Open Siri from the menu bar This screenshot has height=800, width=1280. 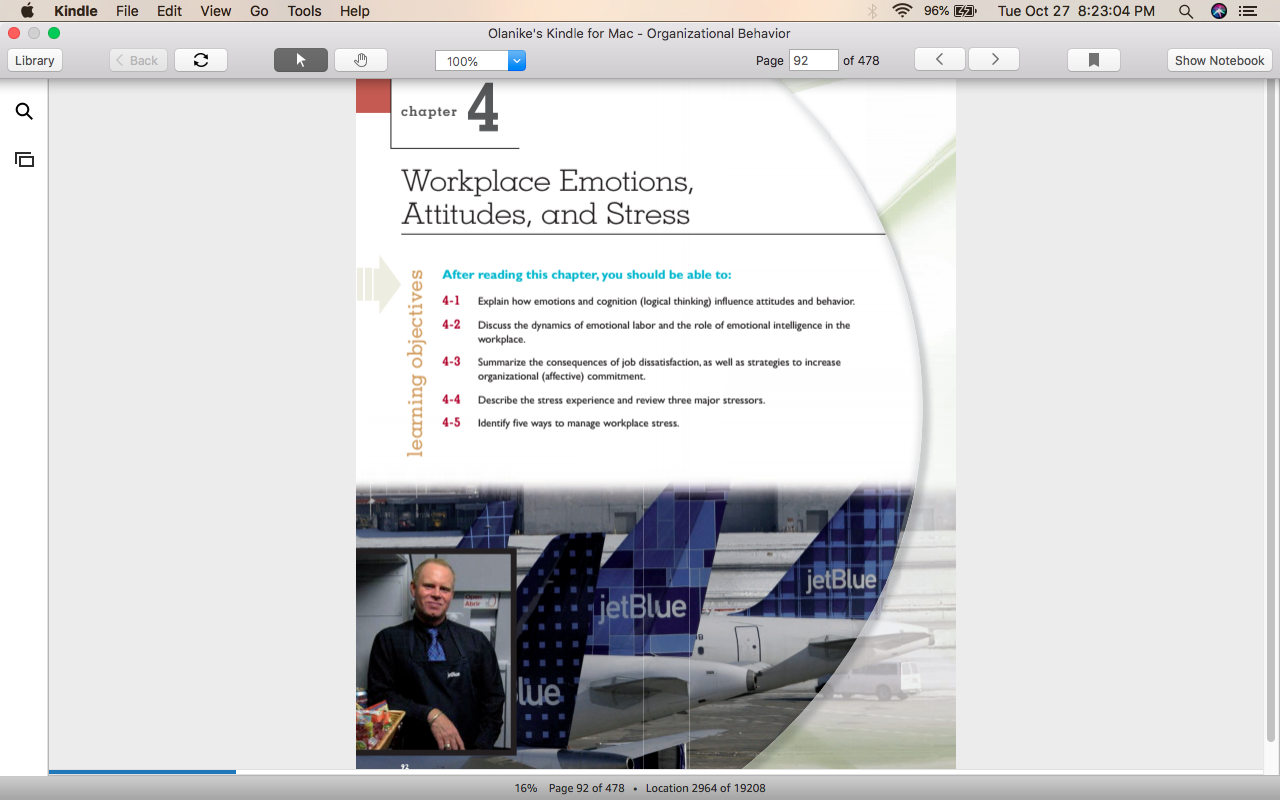point(1218,11)
